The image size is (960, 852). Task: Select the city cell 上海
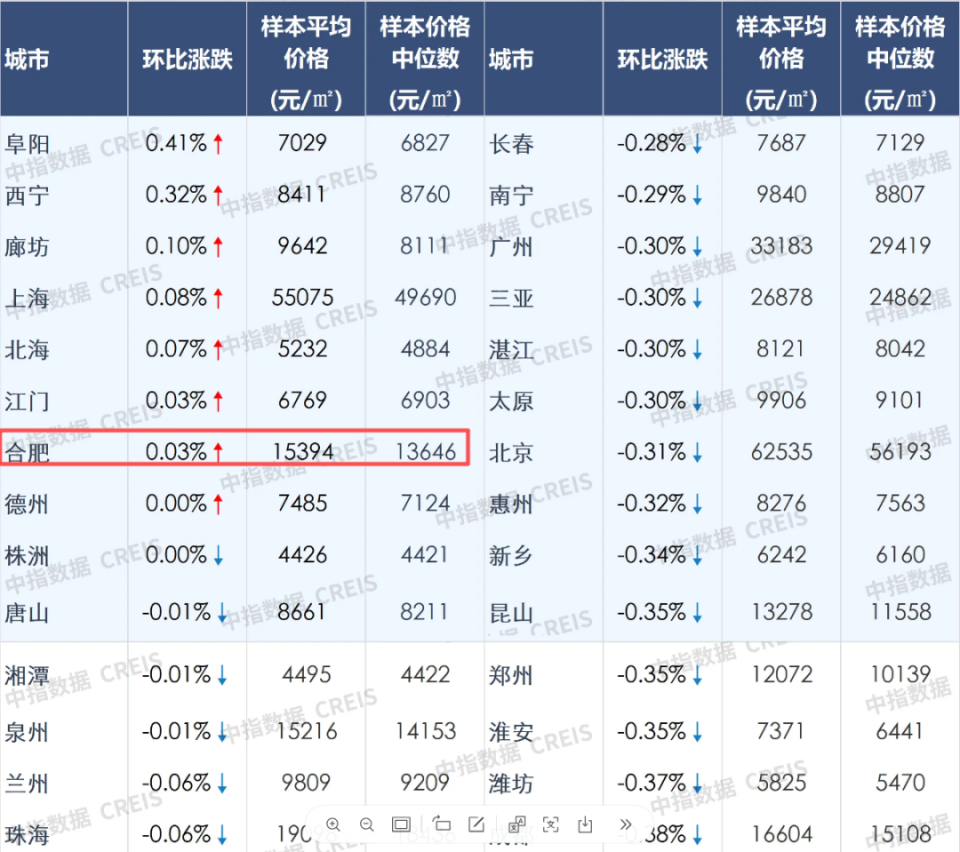(27, 299)
